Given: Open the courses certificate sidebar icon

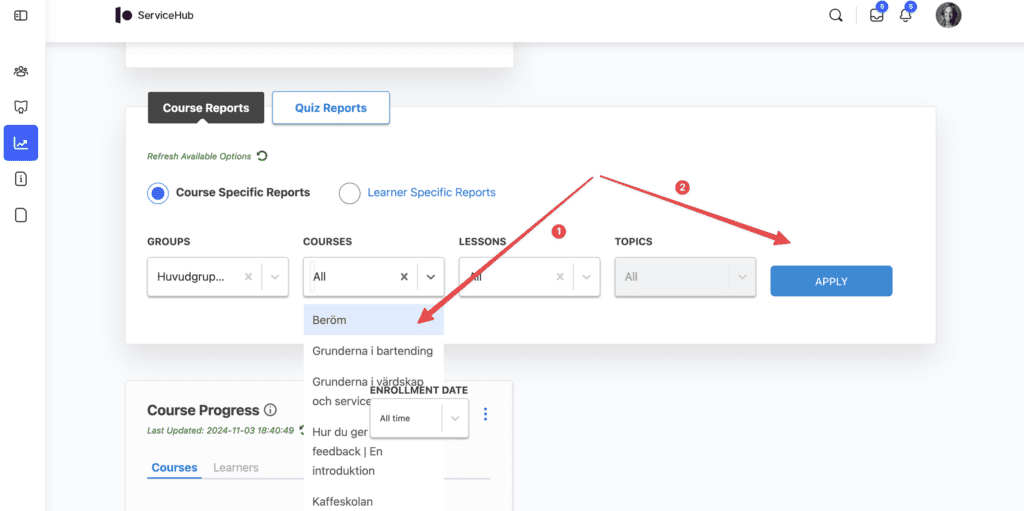Looking at the screenshot, I should coord(21,107).
